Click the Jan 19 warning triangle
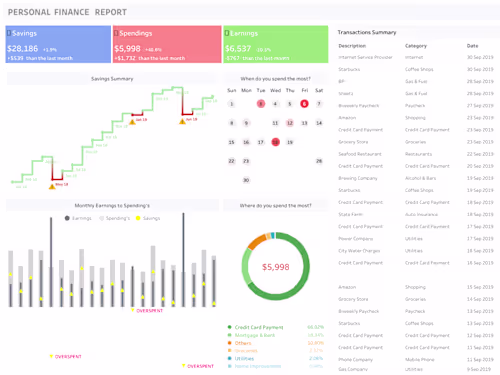Viewport: 500px width, 375px height. pyautogui.click(x=132, y=122)
